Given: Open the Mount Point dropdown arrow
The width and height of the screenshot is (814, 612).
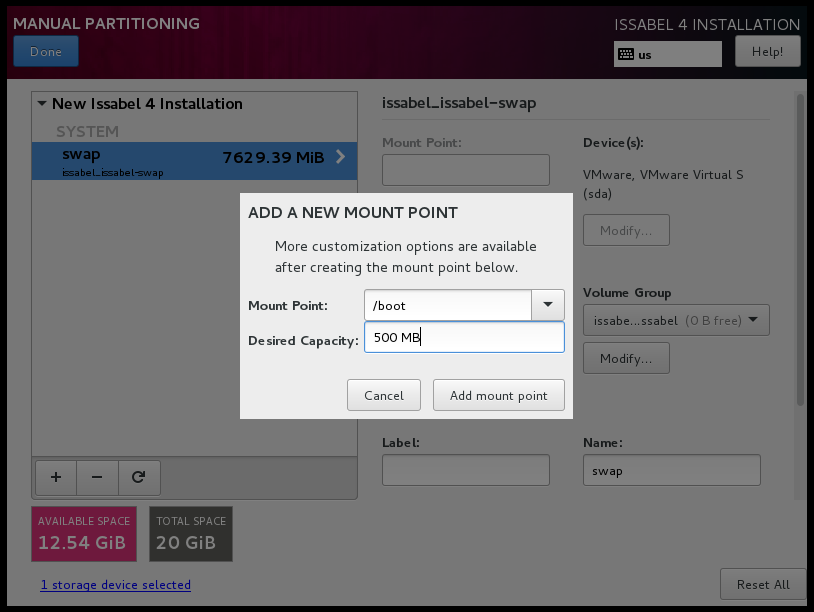Looking at the screenshot, I should 547,305.
